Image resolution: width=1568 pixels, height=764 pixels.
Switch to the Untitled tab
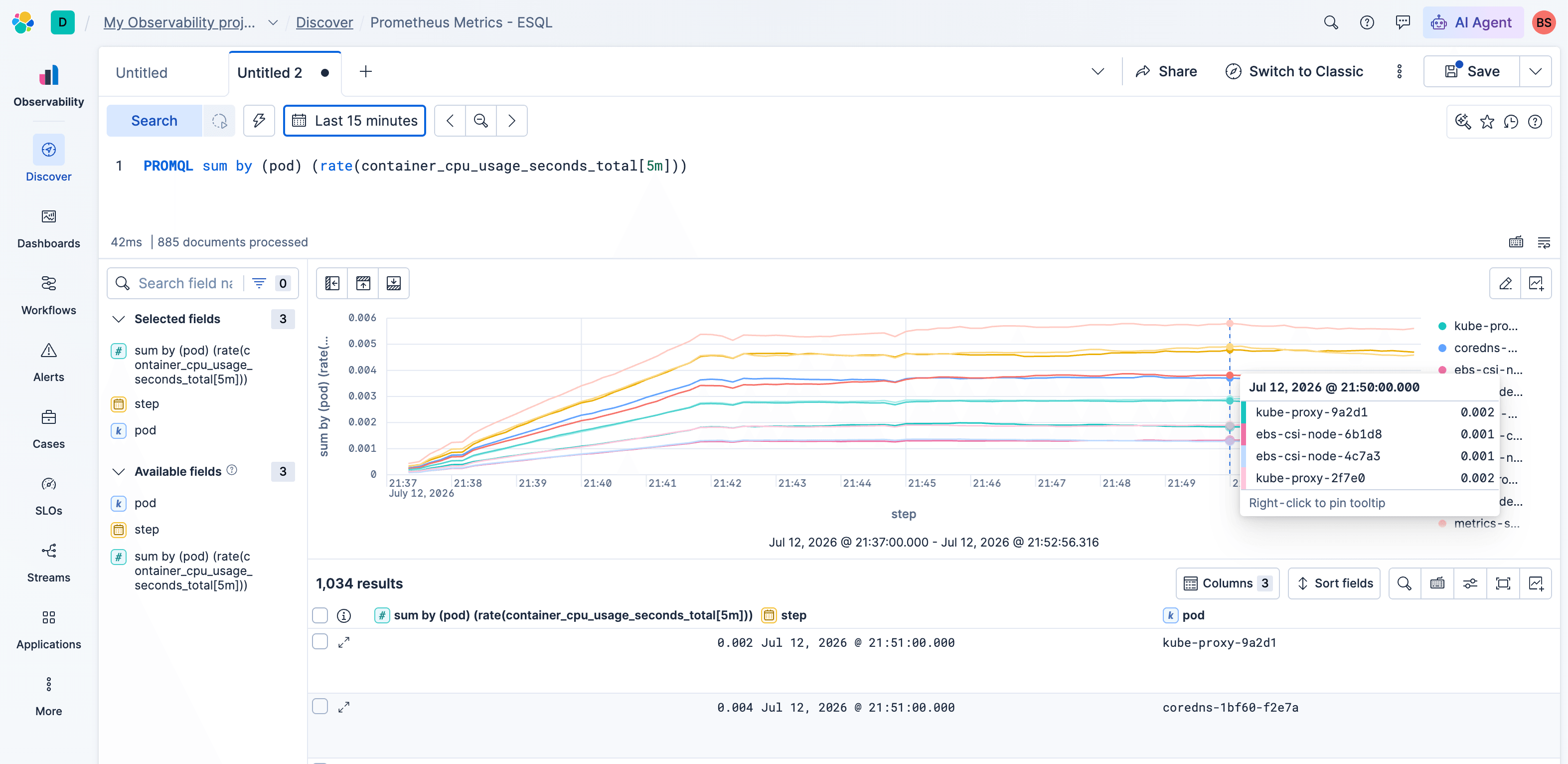142,73
